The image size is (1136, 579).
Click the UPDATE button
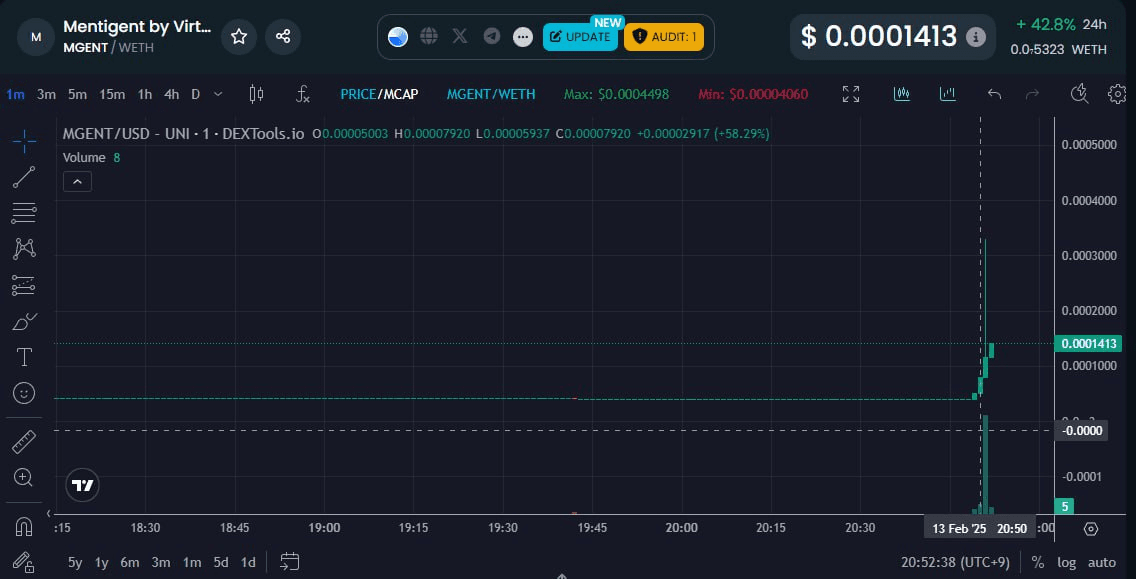(580, 36)
